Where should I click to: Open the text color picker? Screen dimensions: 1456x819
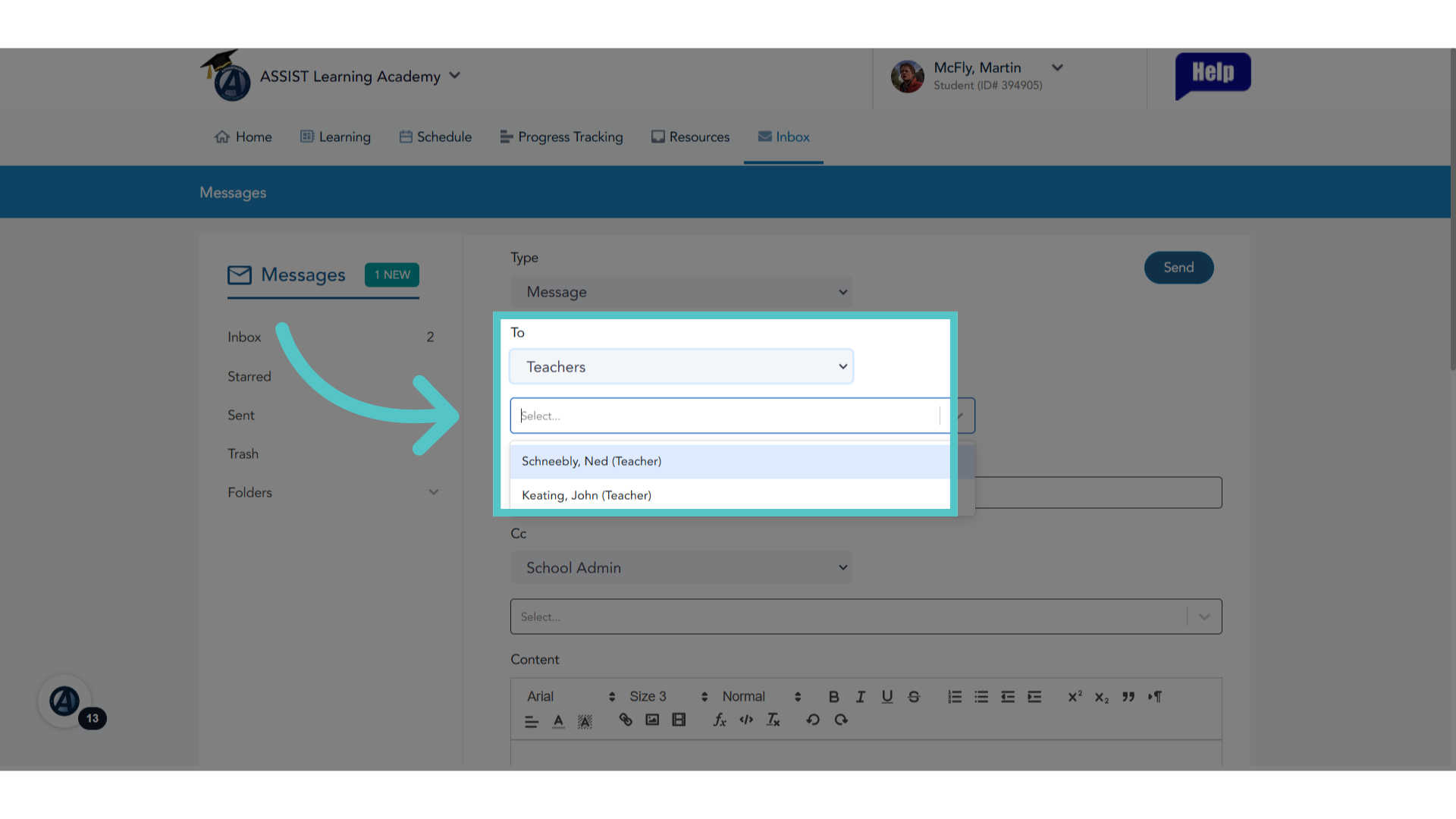tap(558, 720)
